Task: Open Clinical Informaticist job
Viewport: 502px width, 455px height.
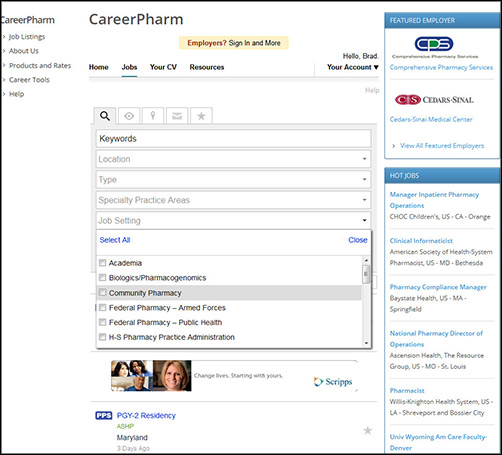Action: [x=421, y=241]
